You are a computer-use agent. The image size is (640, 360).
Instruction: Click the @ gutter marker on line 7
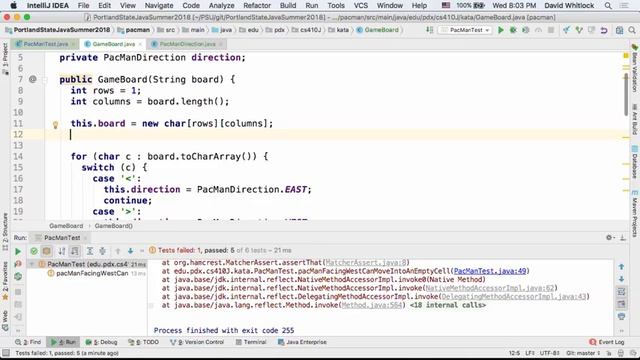pyautogui.click(x=33, y=79)
